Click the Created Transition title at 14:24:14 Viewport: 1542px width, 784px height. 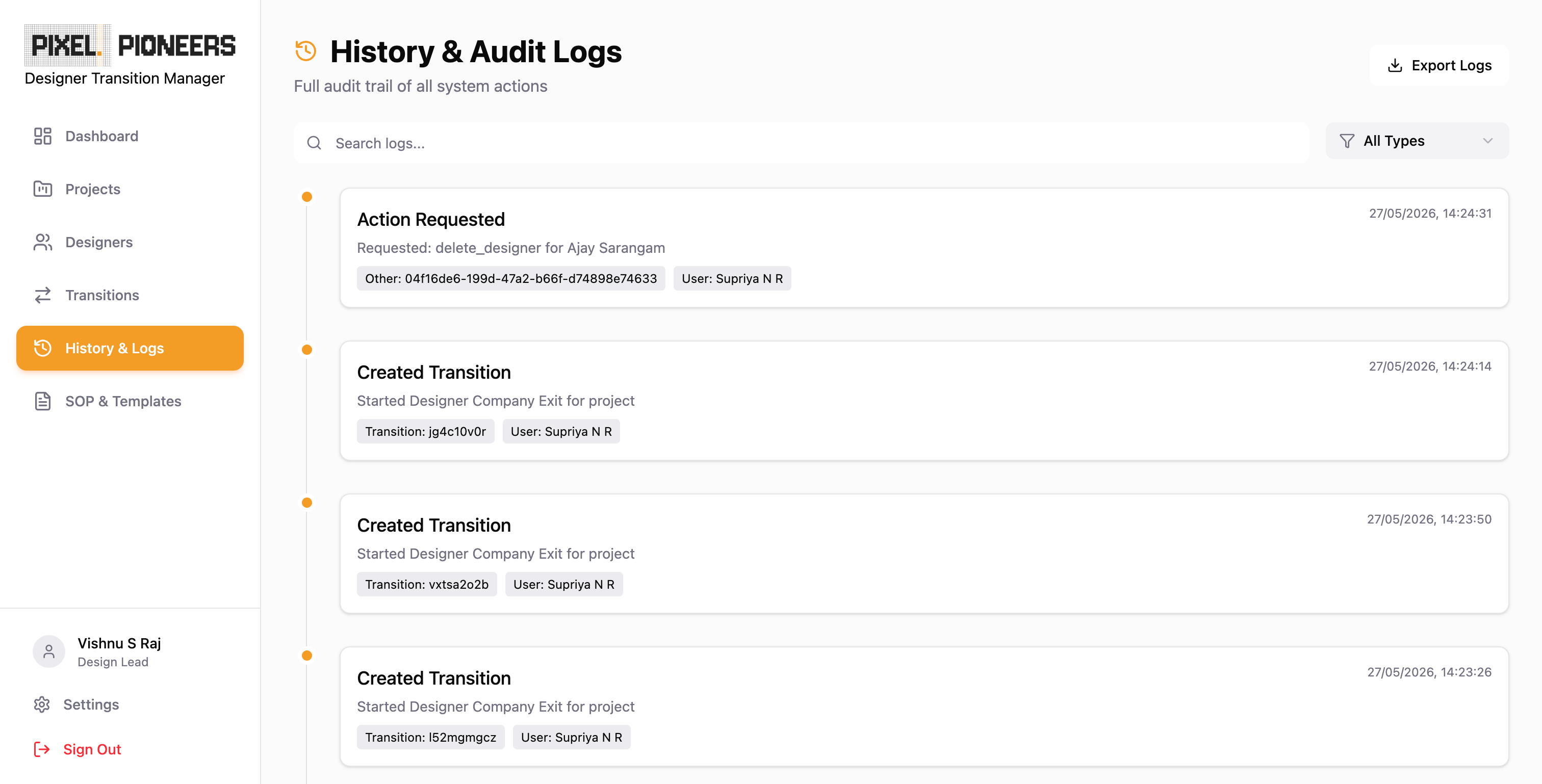coord(434,372)
